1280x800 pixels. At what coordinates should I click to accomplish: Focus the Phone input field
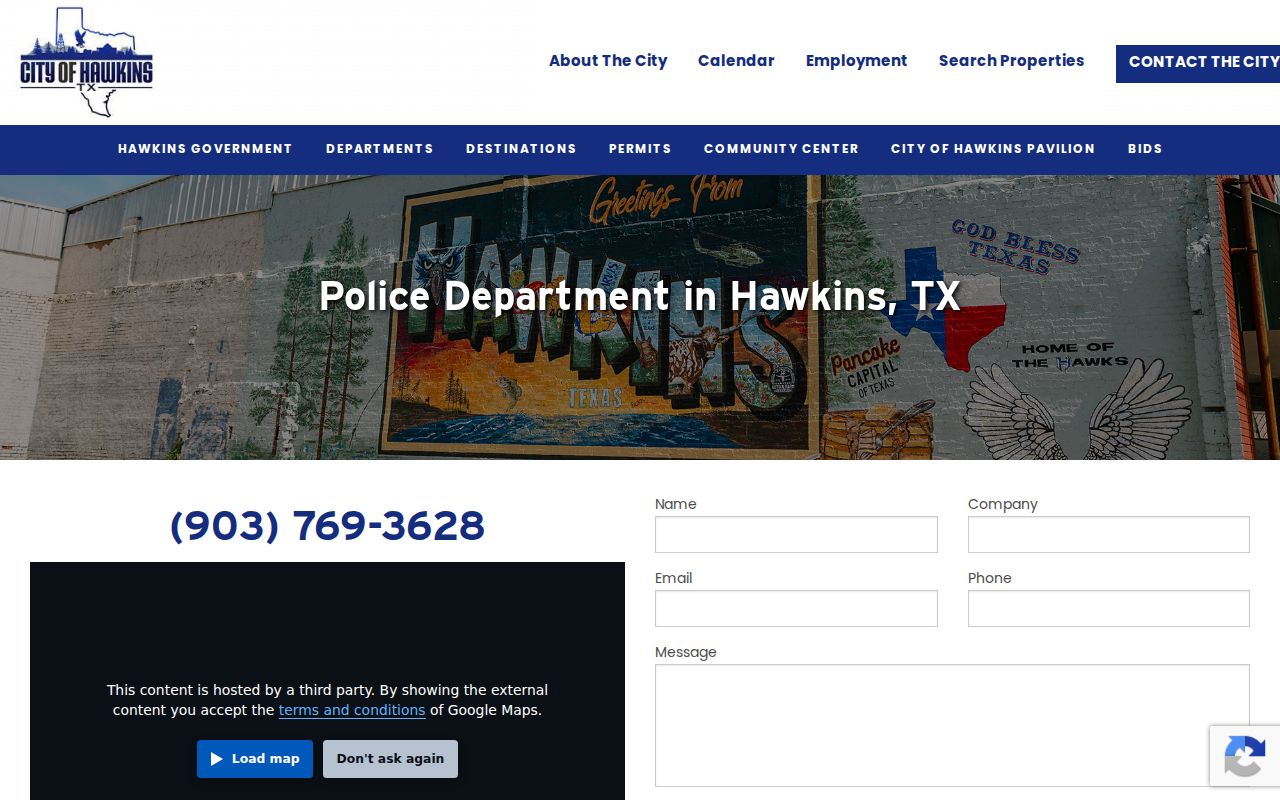point(1109,609)
